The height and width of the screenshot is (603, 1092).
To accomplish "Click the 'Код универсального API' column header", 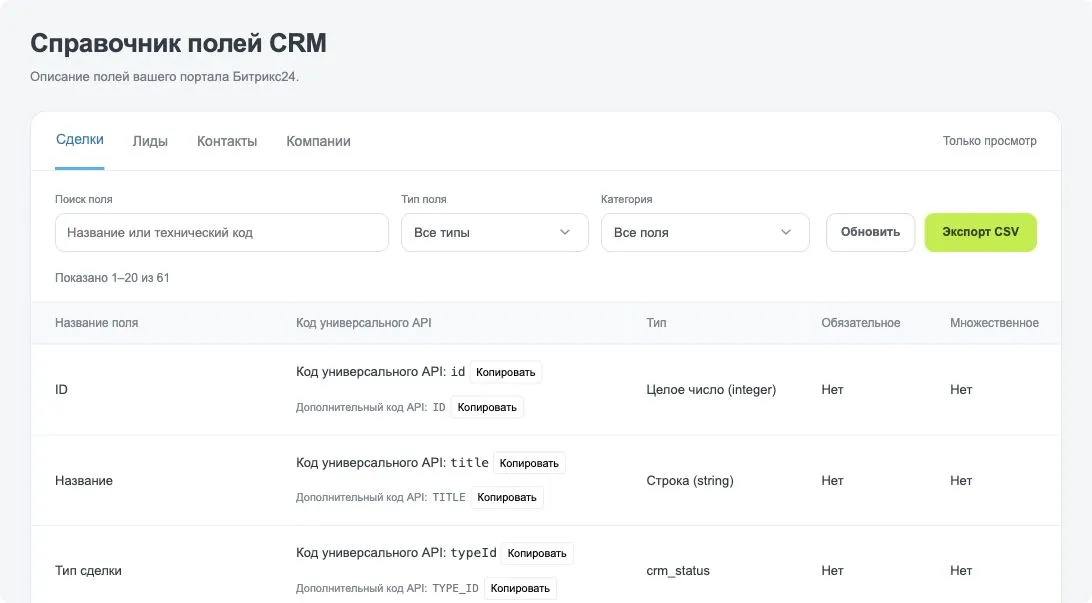I will pos(364,322).
